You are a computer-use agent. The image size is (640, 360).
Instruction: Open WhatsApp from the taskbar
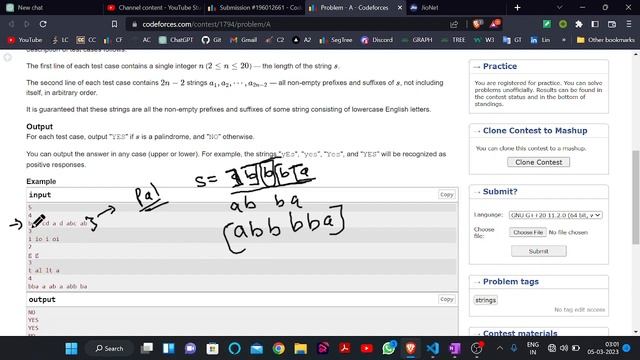pos(389,348)
